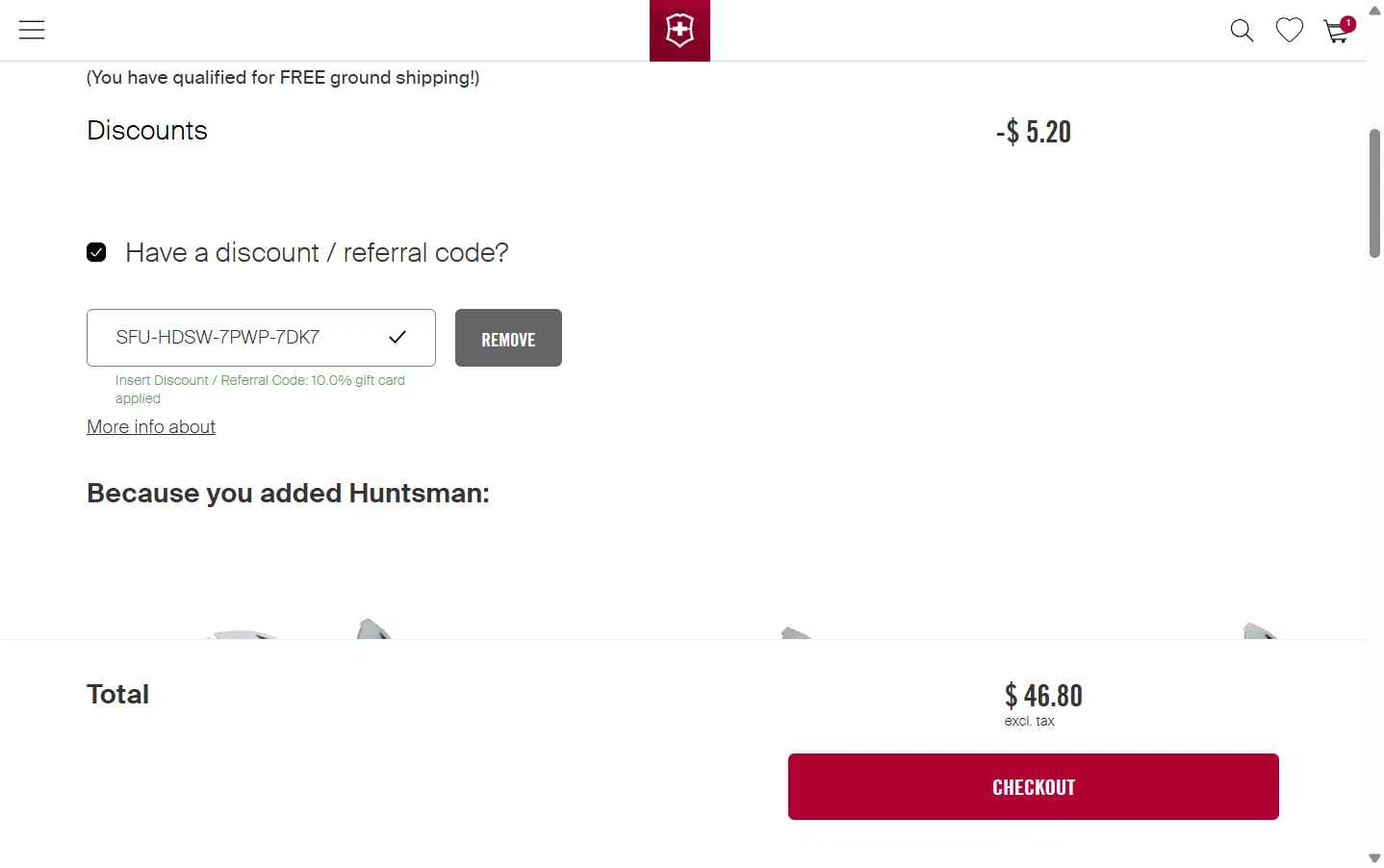The width and height of the screenshot is (1384, 868).
Task: Open the 'More info about' link
Action: pyautogui.click(x=151, y=426)
